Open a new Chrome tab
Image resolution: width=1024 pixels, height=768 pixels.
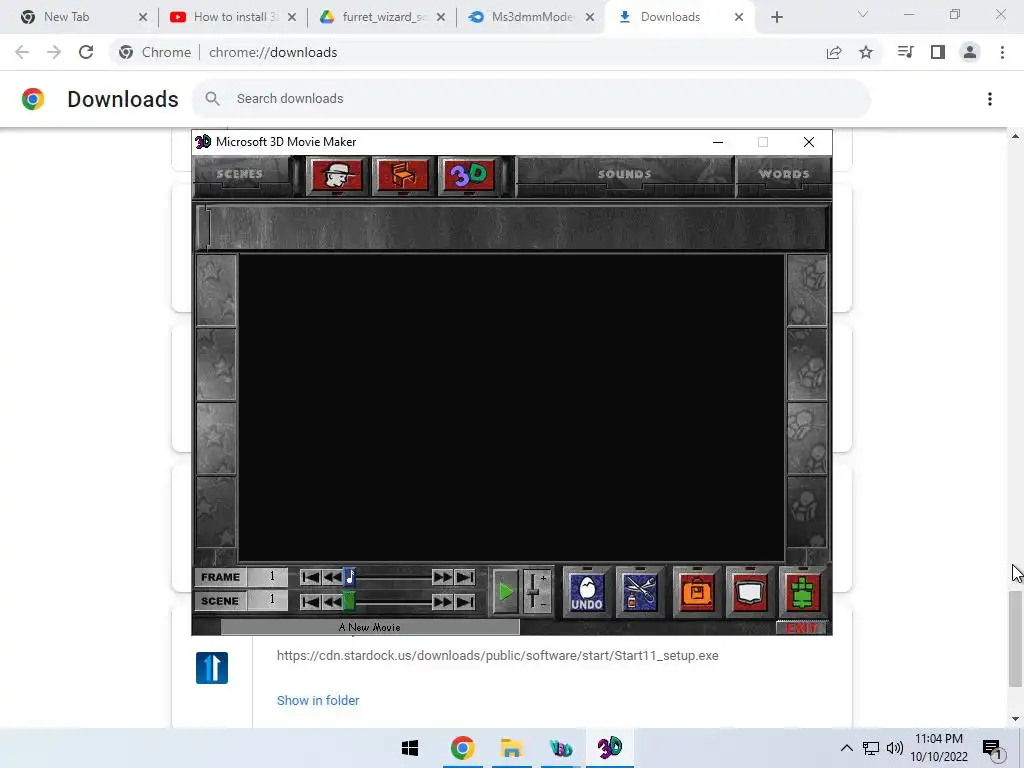(776, 17)
